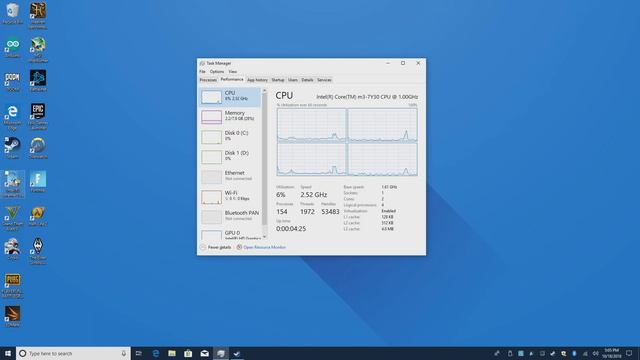The height and width of the screenshot is (360, 640).
Task: Open the Arduino desktop shortcut
Action: 12,47
